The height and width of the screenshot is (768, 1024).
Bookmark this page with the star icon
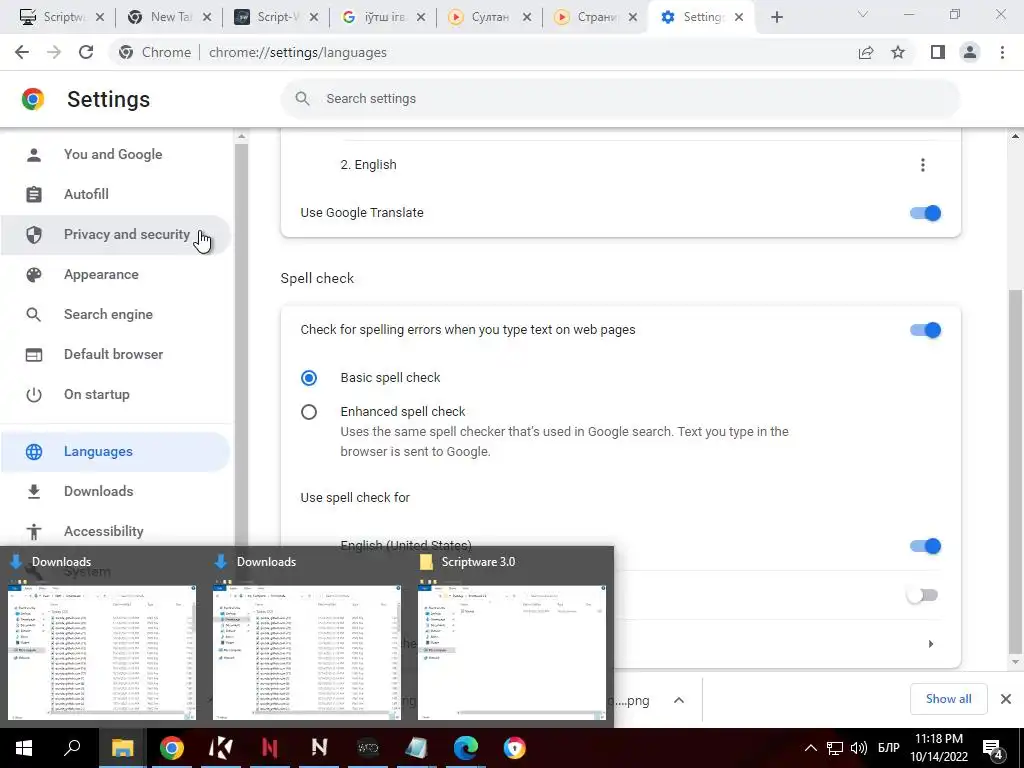898,52
